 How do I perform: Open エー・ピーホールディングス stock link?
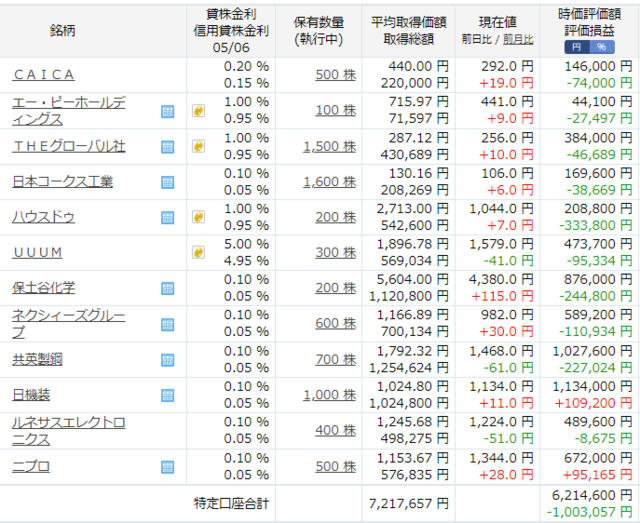coord(69,111)
